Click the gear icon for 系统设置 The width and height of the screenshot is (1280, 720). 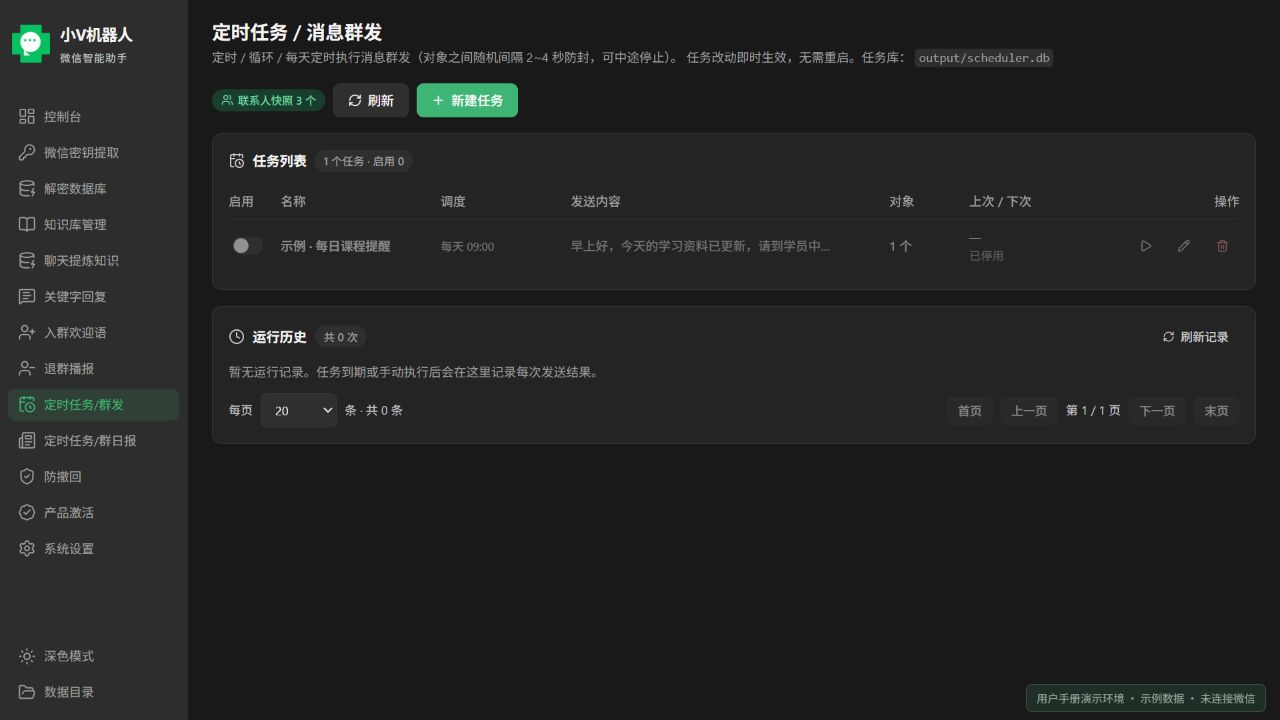coord(27,549)
